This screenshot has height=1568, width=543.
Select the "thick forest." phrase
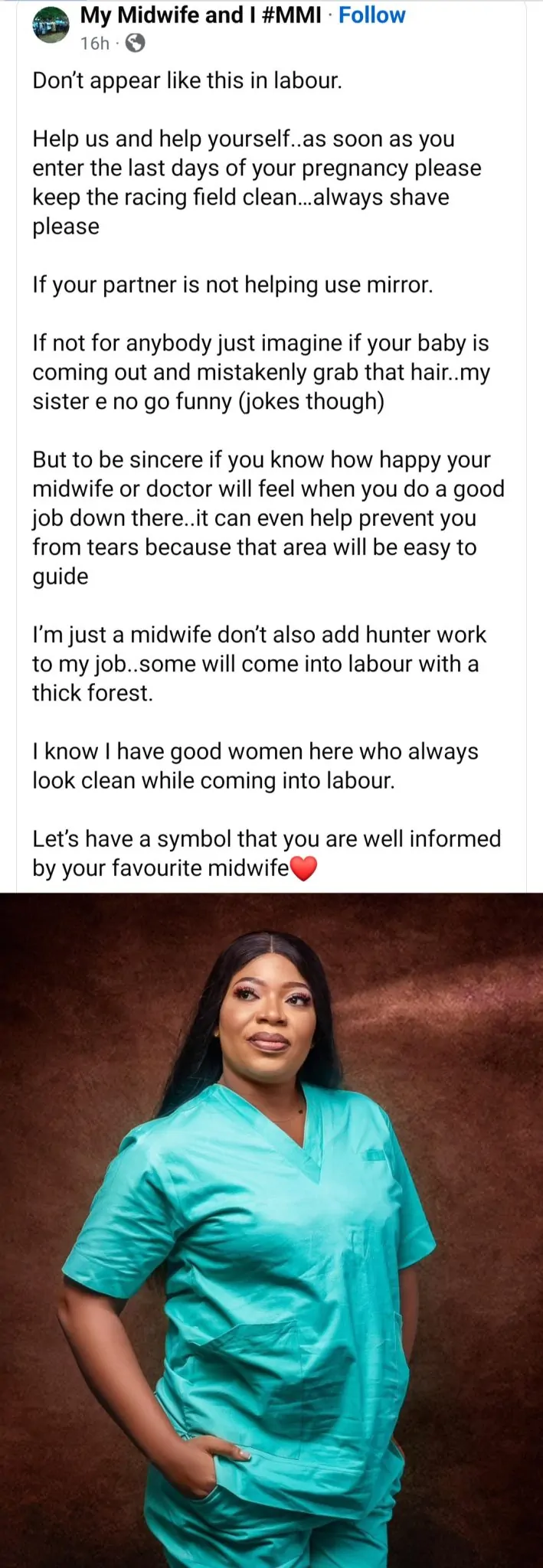point(93,693)
